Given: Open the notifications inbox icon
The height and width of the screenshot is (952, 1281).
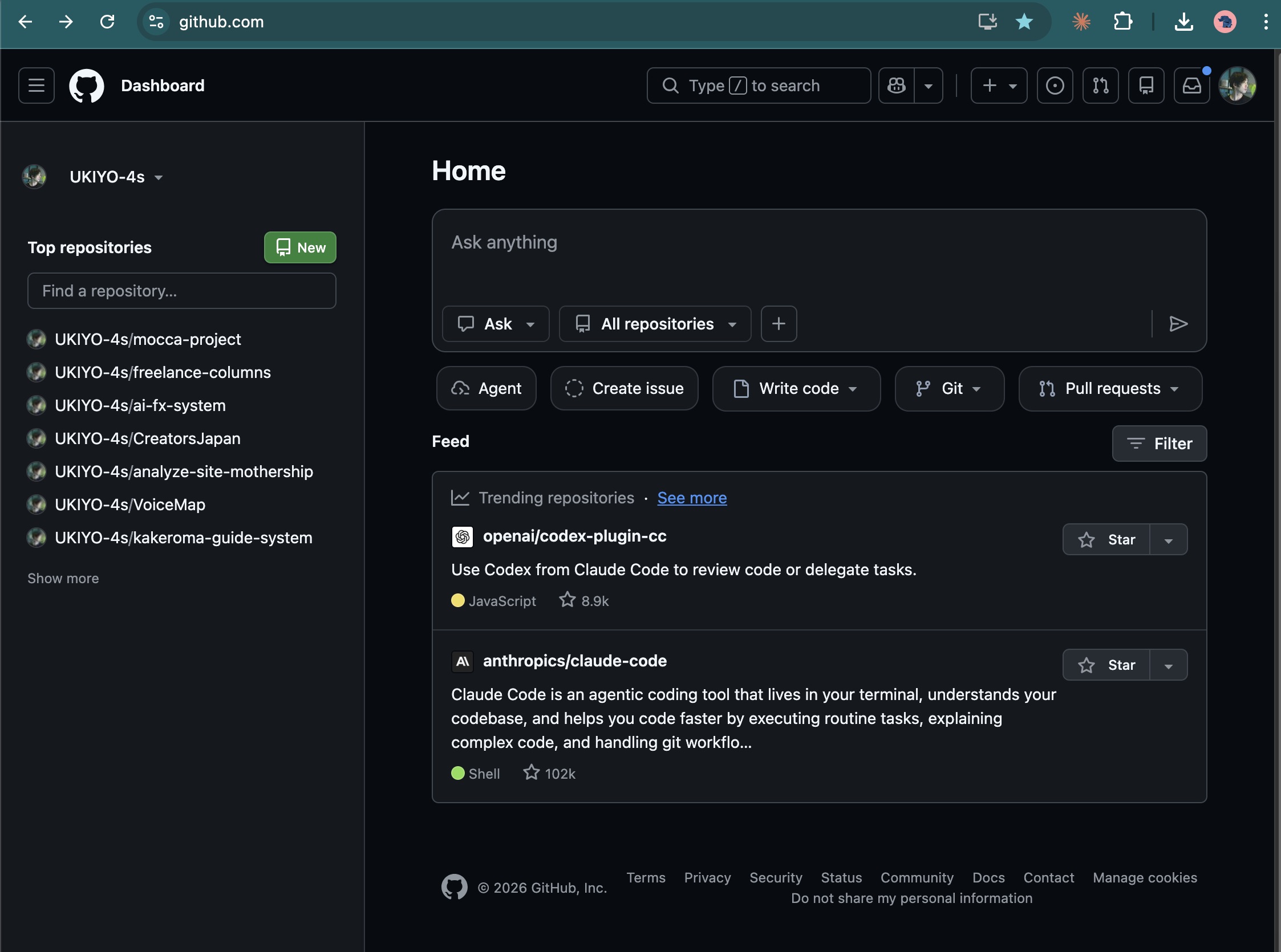Looking at the screenshot, I should (x=1191, y=86).
